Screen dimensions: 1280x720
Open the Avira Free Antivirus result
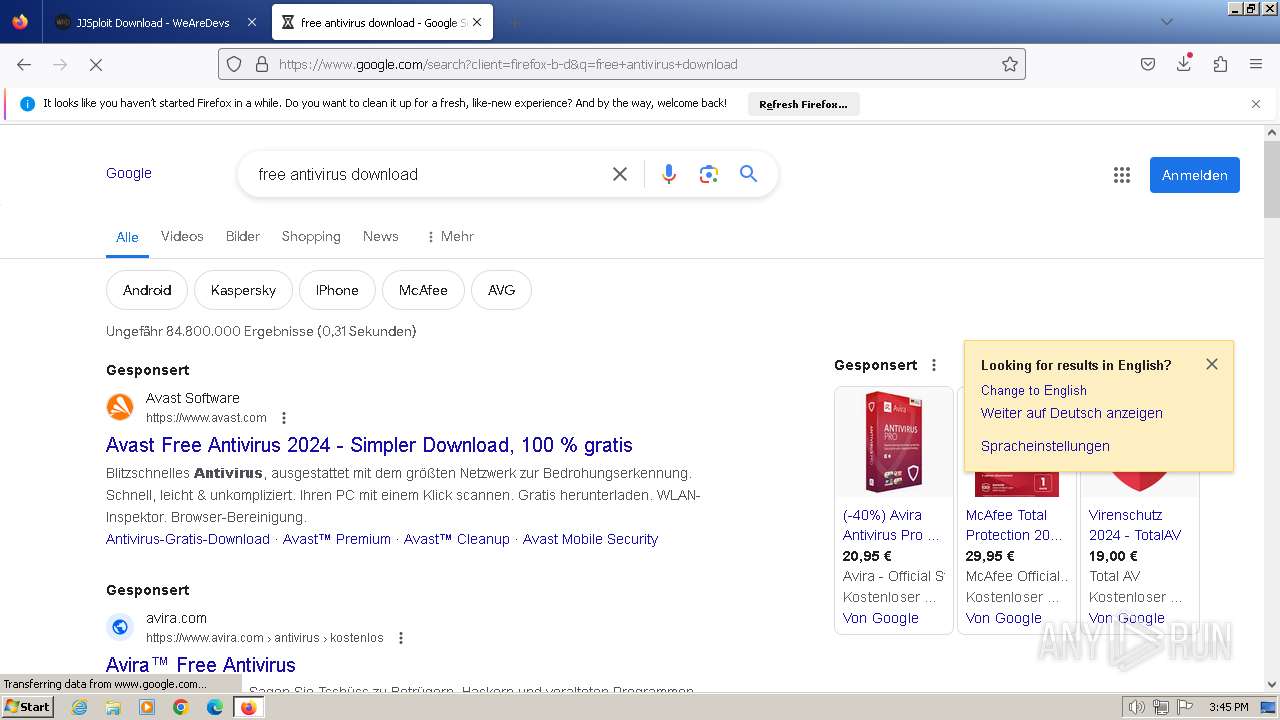(201, 665)
